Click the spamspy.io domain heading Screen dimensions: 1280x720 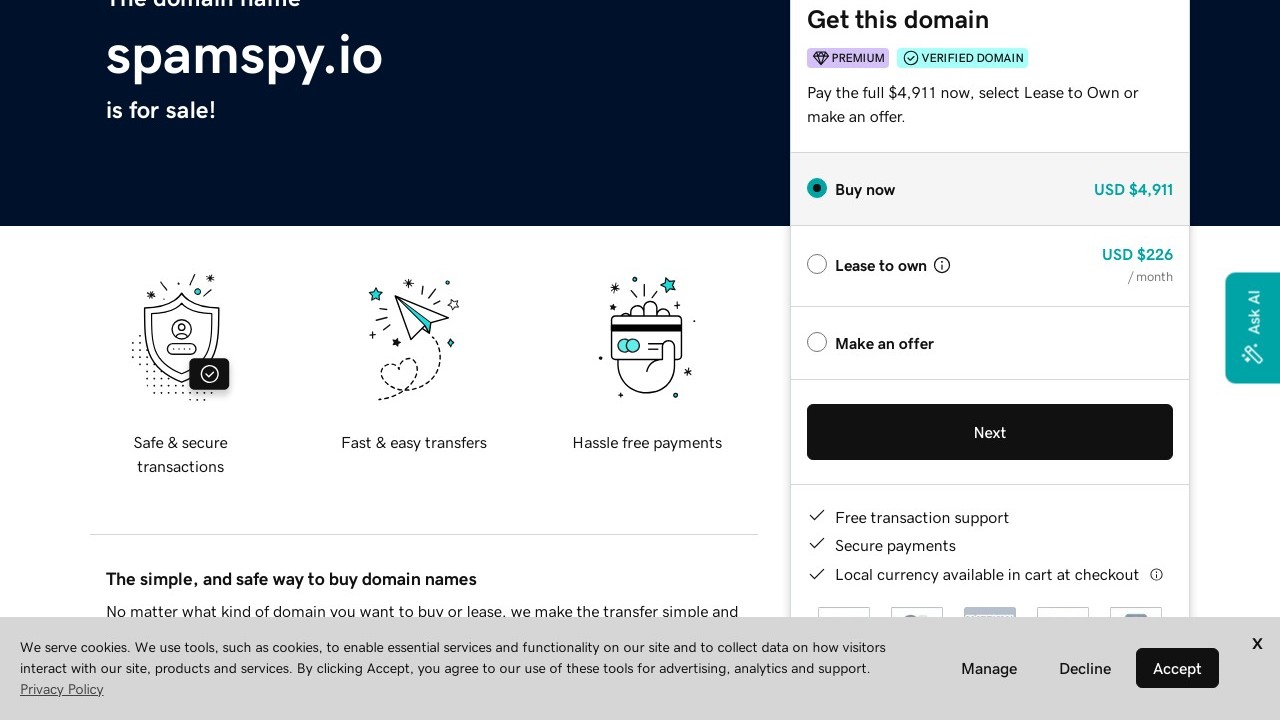pos(244,56)
